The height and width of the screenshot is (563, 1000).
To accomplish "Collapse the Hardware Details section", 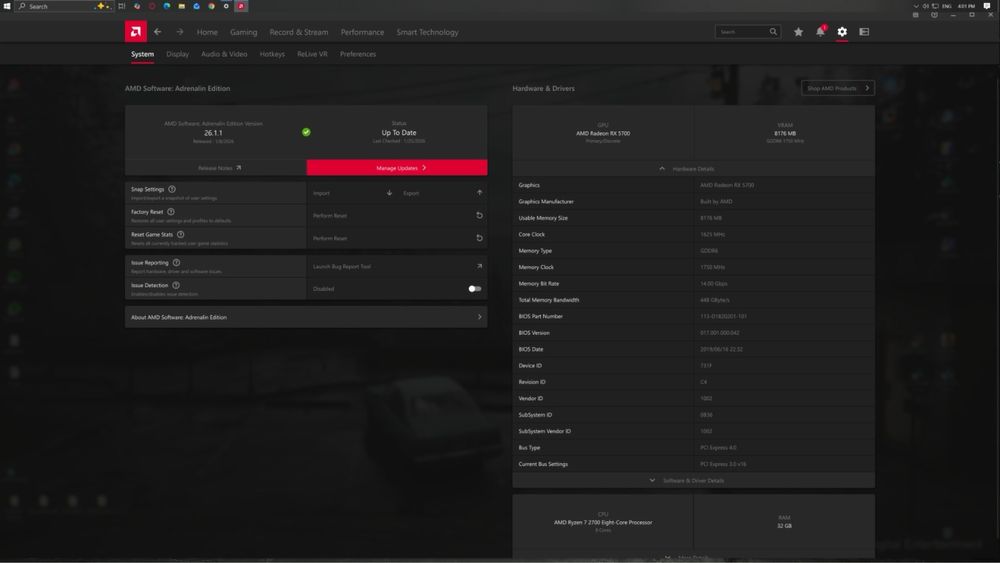I will pyautogui.click(x=694, y=169).
